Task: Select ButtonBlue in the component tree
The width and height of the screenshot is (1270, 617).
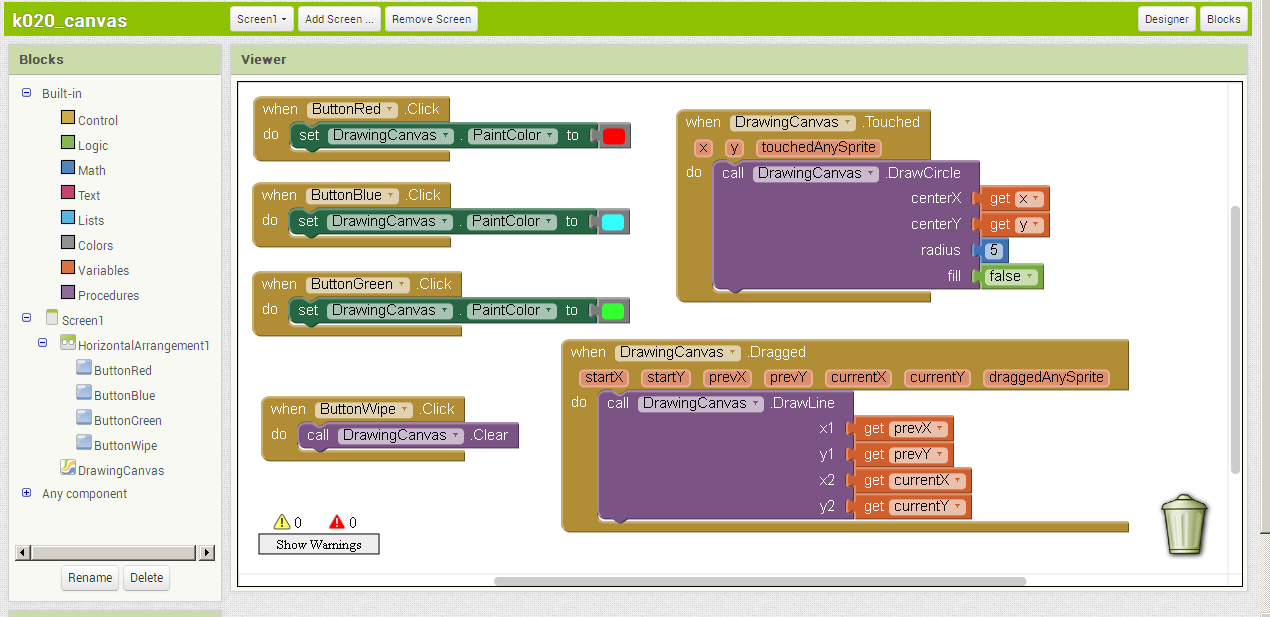Action: coord(124,395)
